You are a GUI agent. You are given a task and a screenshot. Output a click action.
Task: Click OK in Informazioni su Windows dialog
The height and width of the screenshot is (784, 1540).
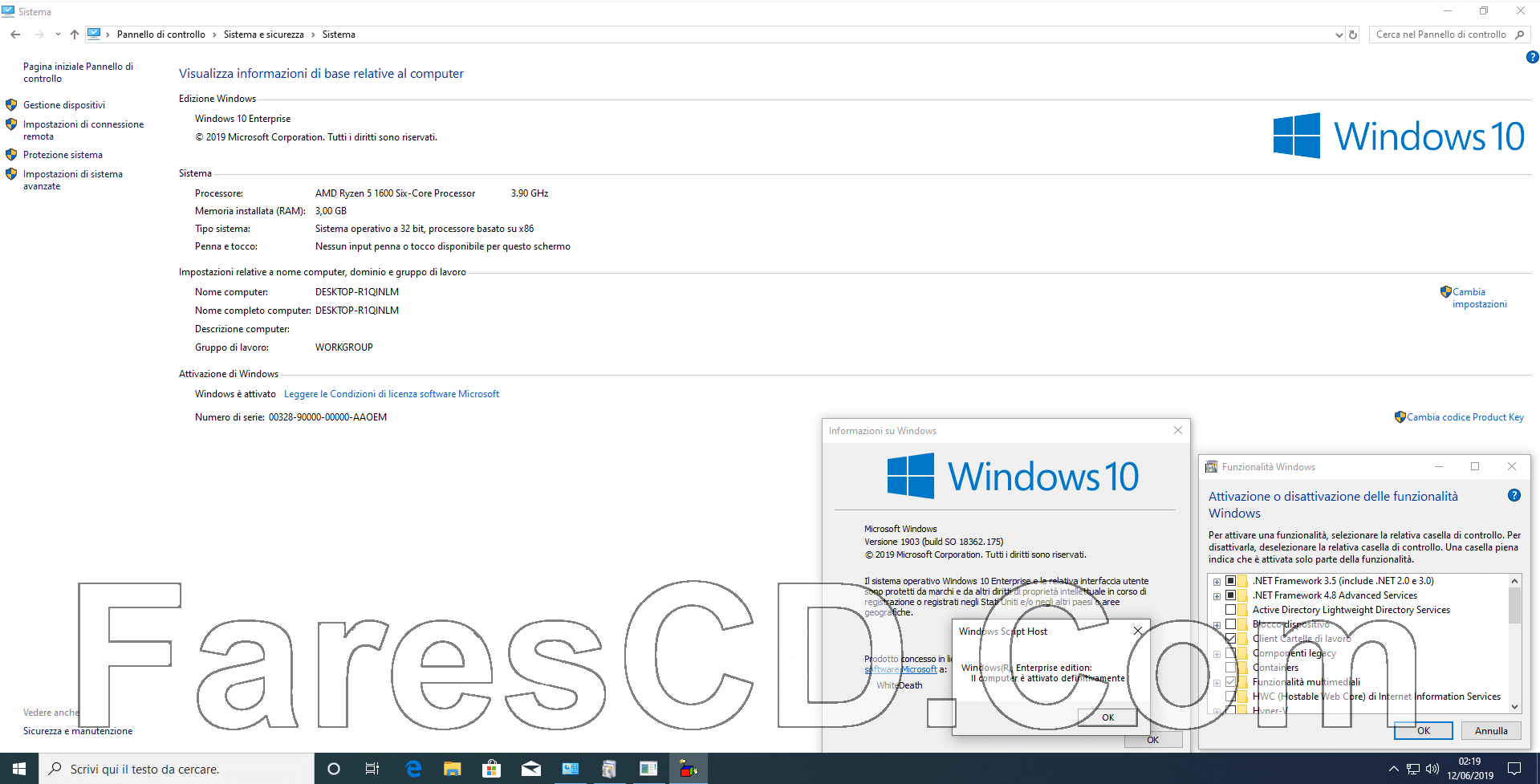point(1153,740)
